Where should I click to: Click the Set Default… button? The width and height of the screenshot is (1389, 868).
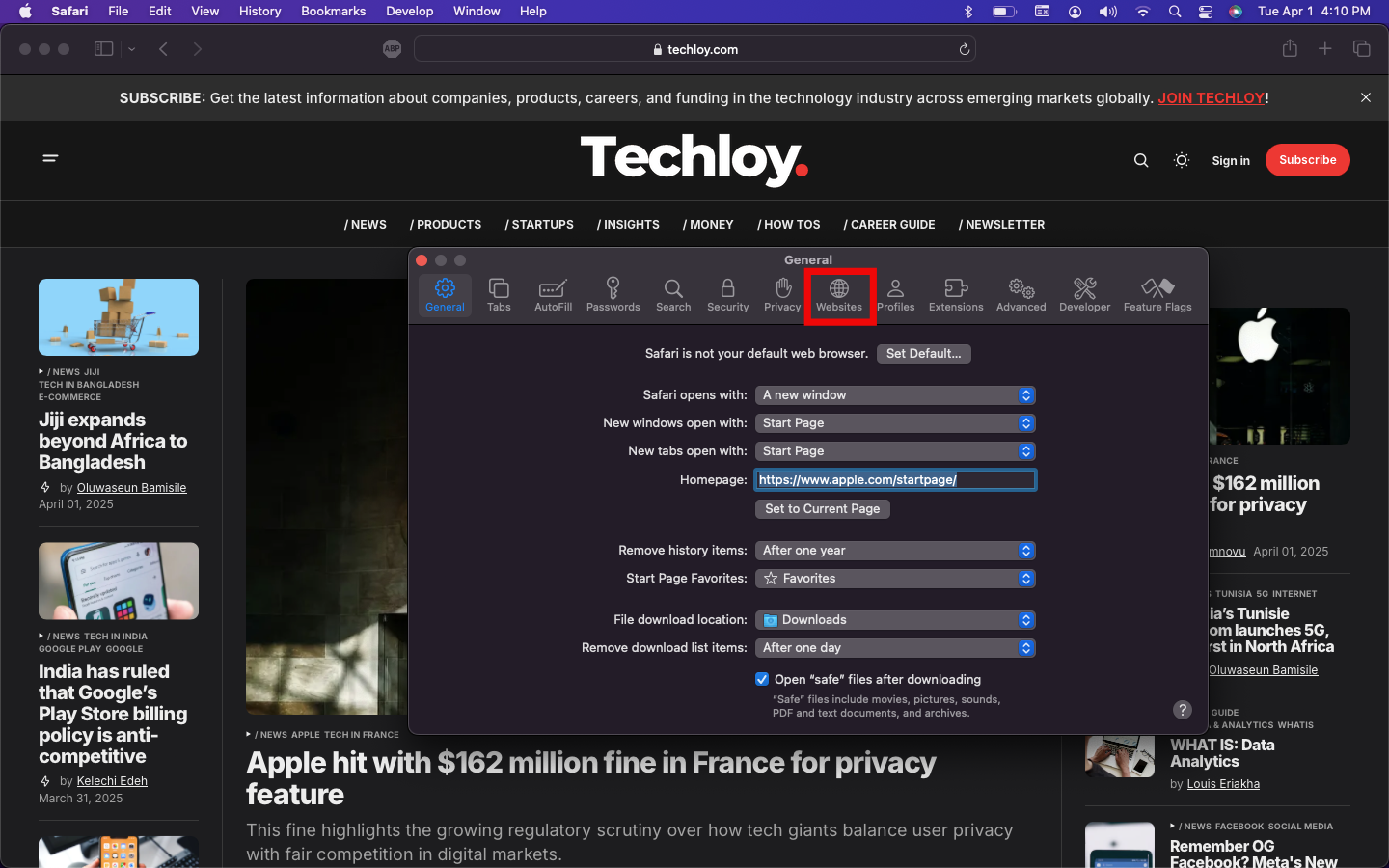pyautogui.click(x=923, y=354)
